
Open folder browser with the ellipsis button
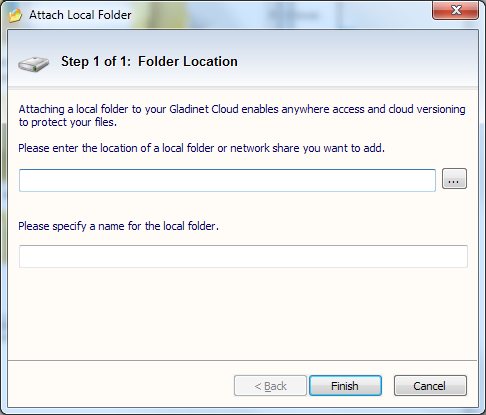click(x=454, y=179)
